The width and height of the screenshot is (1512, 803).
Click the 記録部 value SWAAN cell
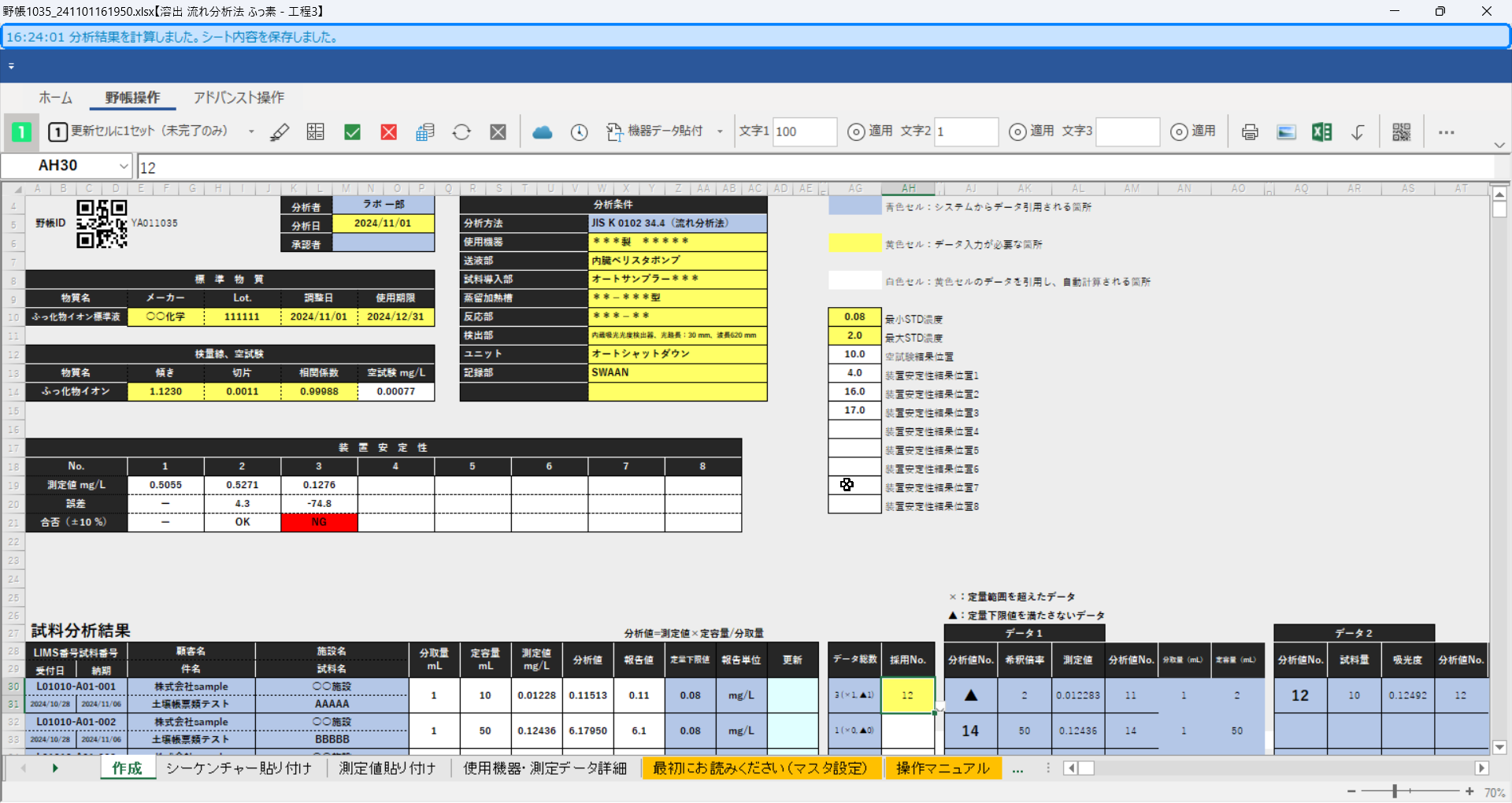point(677,373)
